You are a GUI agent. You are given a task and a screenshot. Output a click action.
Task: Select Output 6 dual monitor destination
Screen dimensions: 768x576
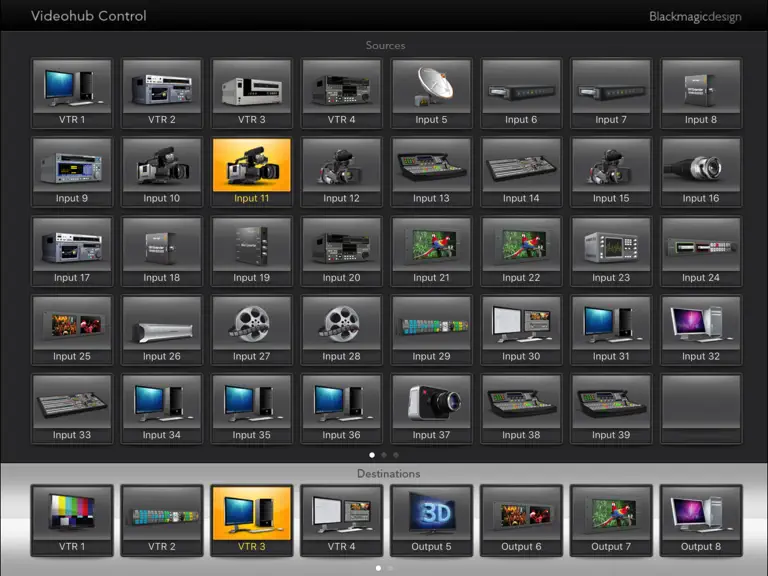pyautogui.click(x=521, y=521)
